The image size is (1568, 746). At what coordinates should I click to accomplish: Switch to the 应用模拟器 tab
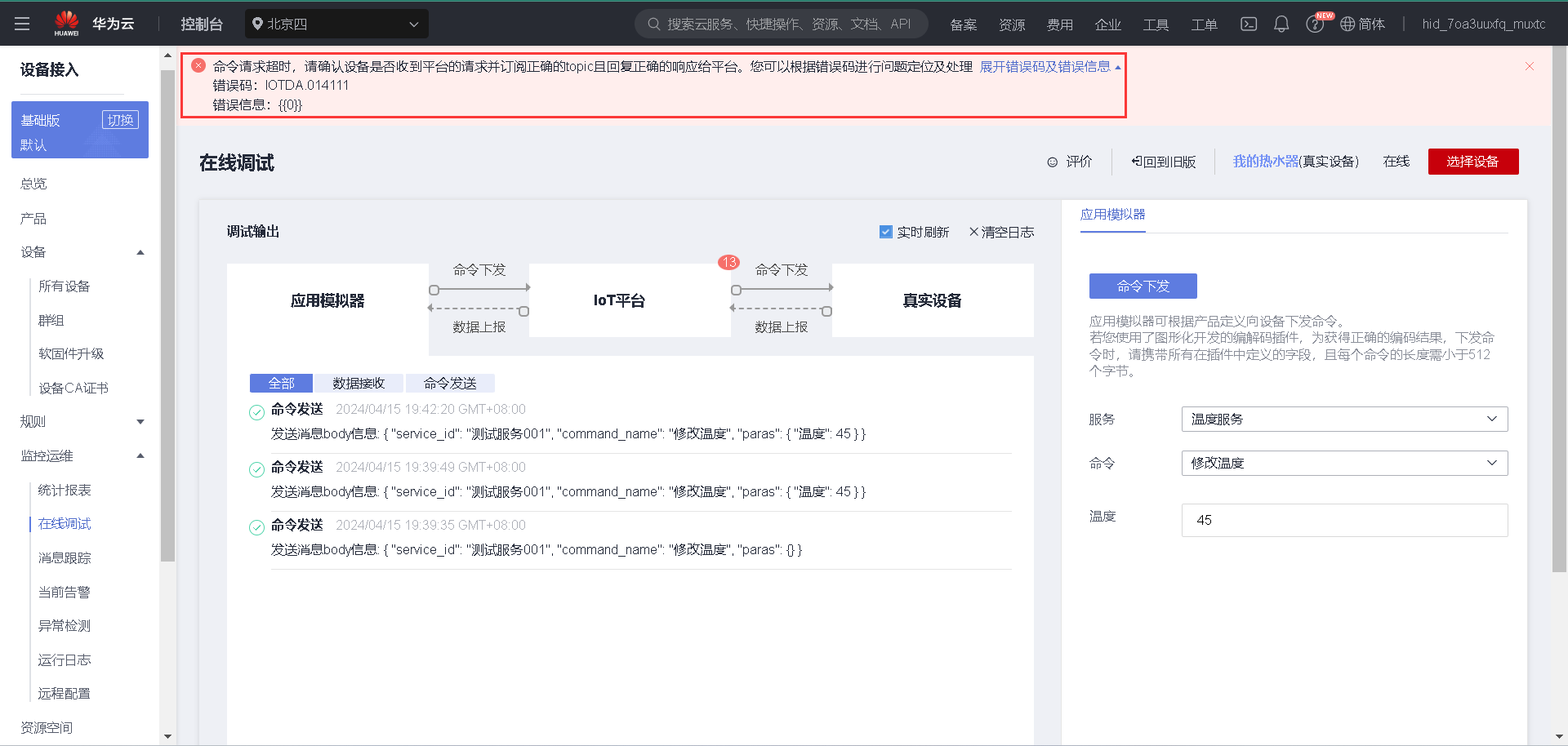click(x=1112, y=215)
